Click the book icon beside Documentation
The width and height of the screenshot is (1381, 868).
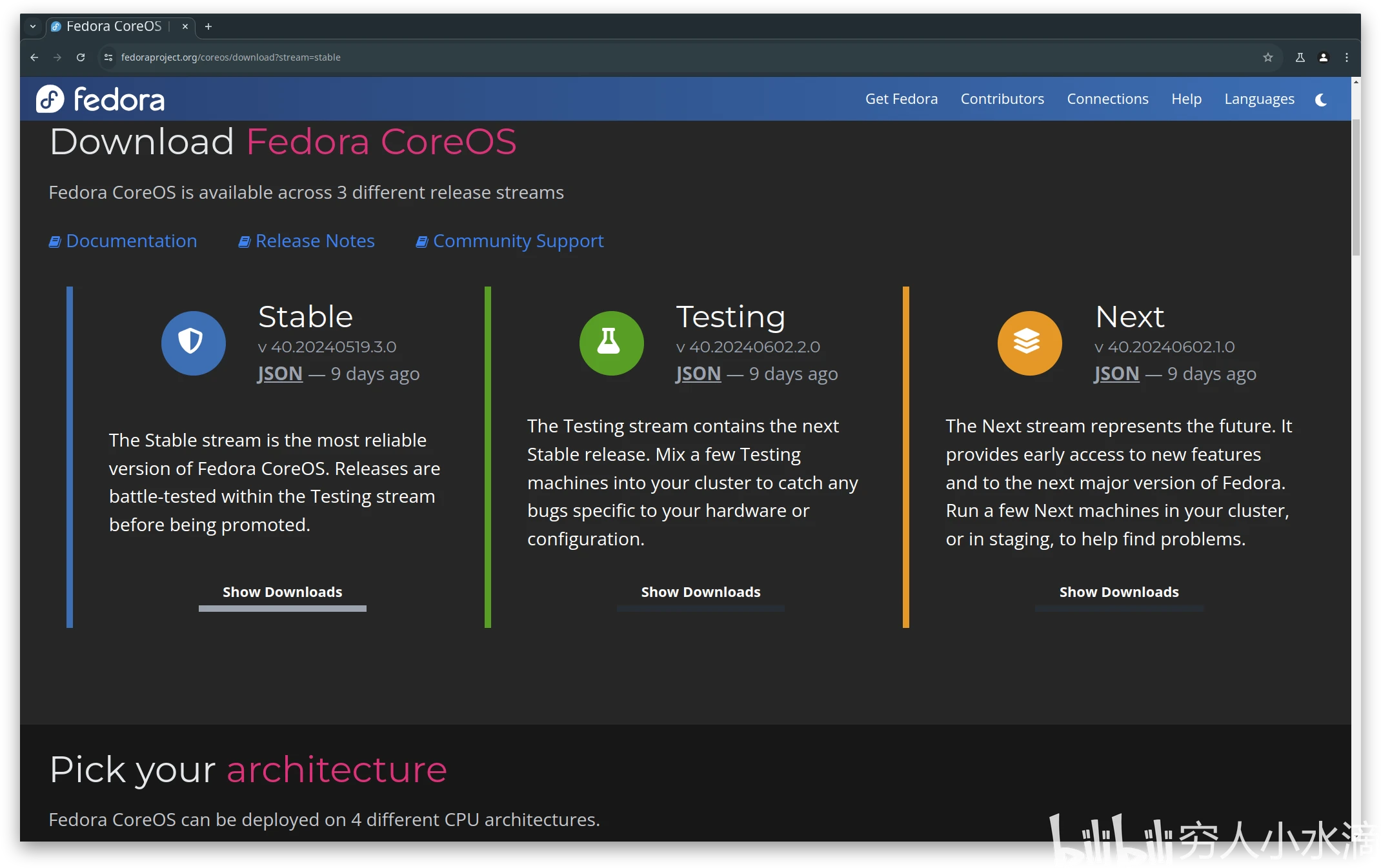coord(54,240)
